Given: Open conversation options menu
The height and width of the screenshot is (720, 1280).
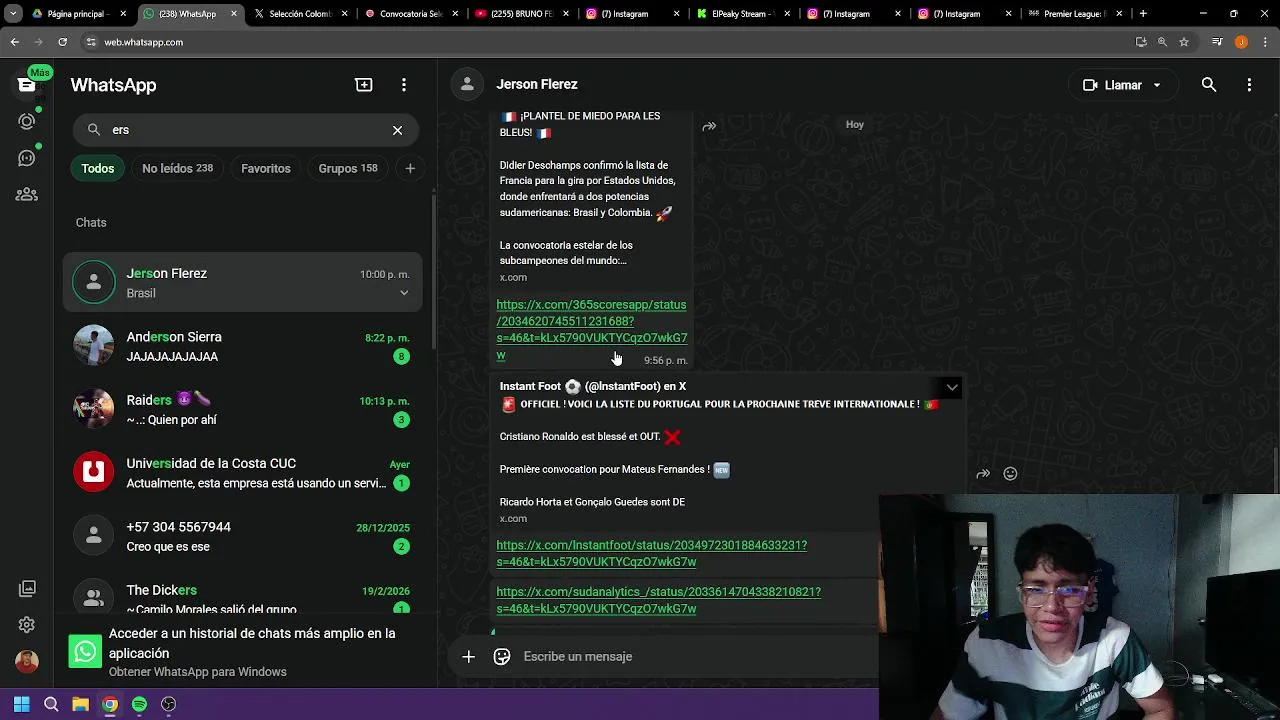Looking at the screenshot, I should tap(1249, 85).
